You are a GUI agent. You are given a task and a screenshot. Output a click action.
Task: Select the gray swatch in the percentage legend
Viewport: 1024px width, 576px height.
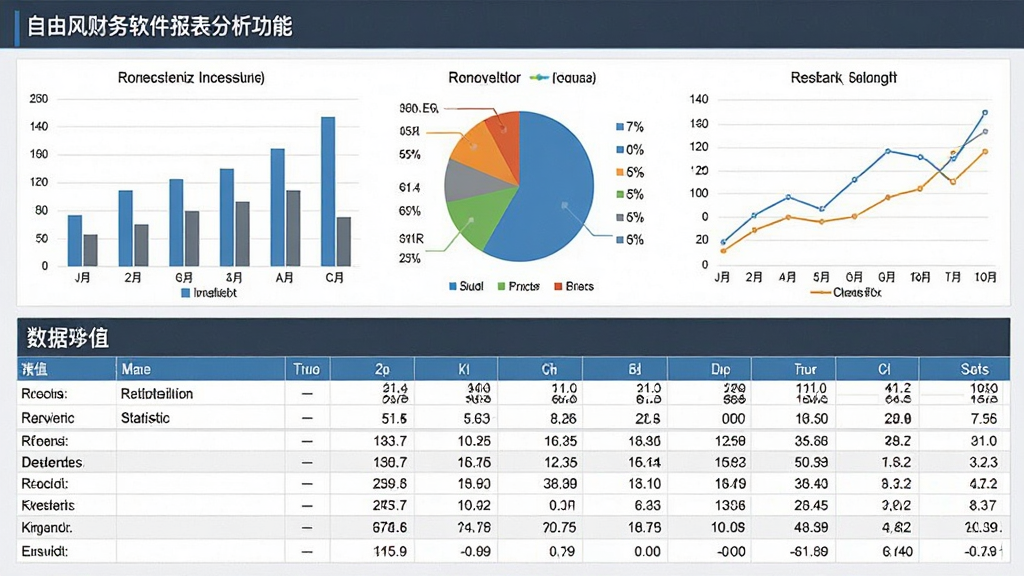[x=619, y=217]
